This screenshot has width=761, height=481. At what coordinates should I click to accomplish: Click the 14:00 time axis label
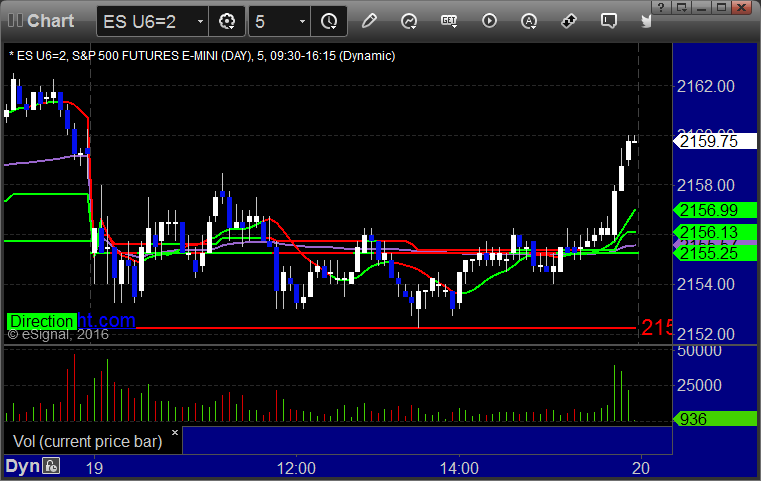[x=459, y=468]
